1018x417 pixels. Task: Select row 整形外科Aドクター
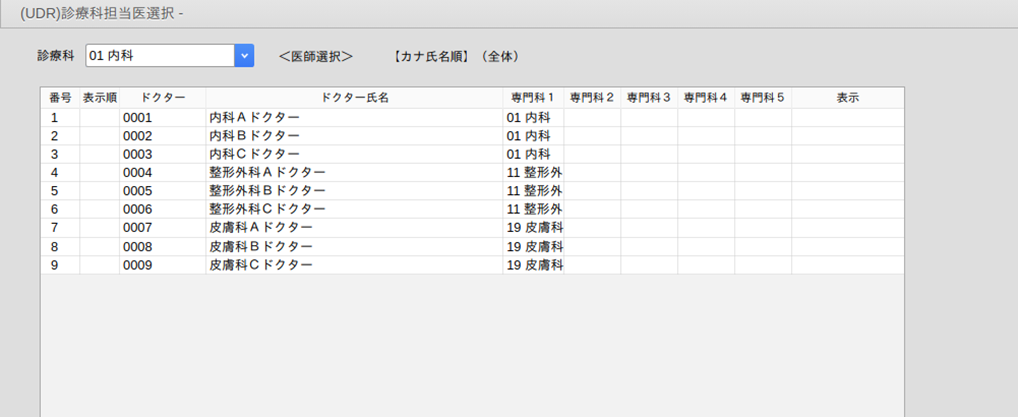[x=473, y=172]
